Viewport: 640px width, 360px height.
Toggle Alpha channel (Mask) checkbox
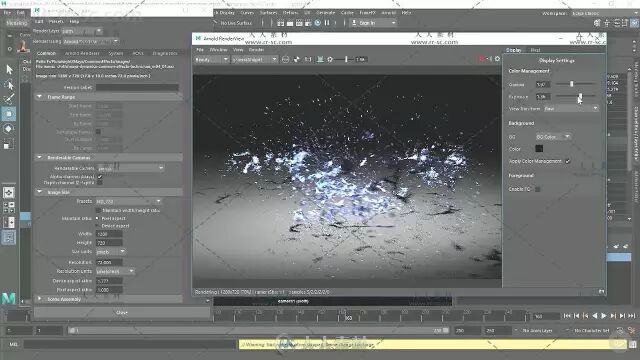point(100,177)
